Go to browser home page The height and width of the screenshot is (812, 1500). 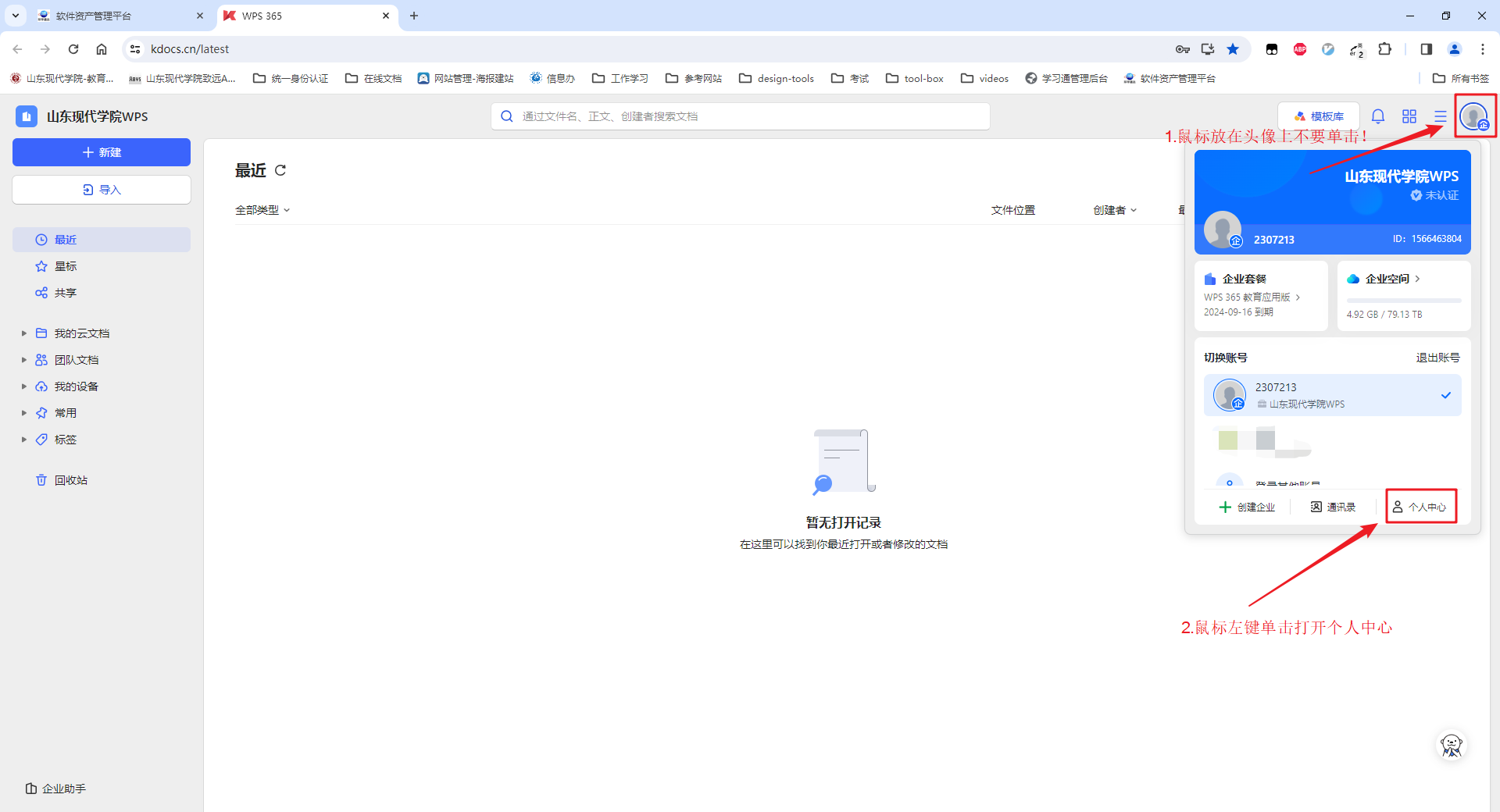(102, 49)
